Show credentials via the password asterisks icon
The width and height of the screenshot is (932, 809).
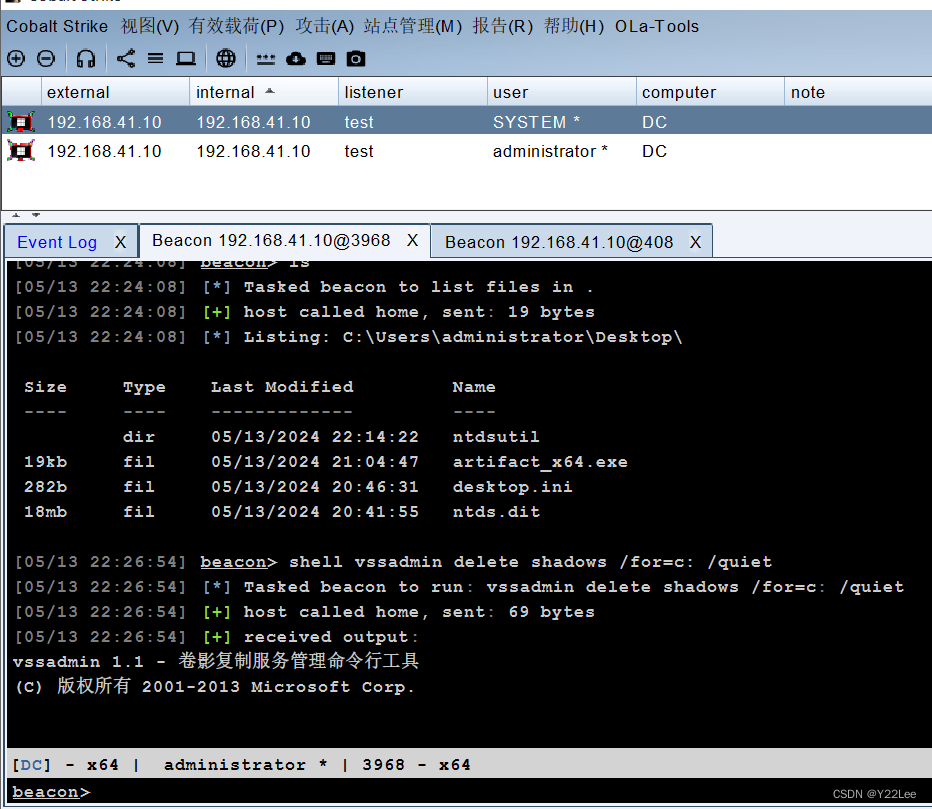(x=266, y=59)
